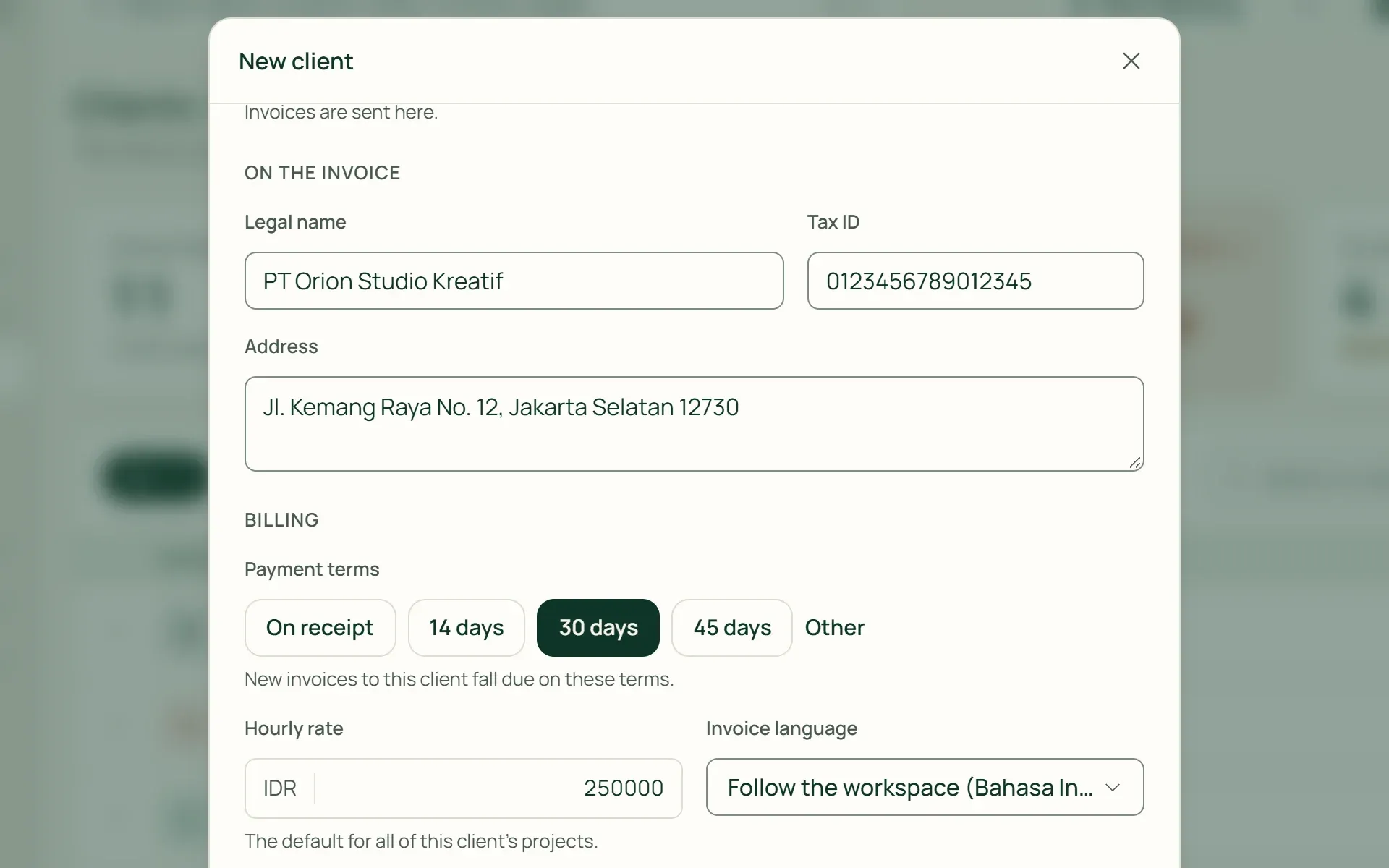Image resolution: width=1389 pixels, height=868 pixels.
Task: Edit the Hourly rate amount field
Action: (x=498, y=788)
